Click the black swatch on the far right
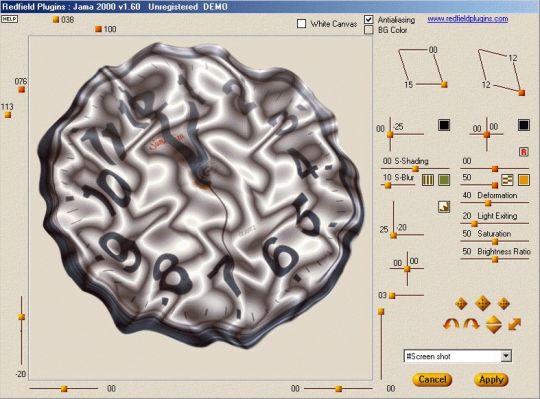The height and width of the screenshot is (399, 540). 523,125
